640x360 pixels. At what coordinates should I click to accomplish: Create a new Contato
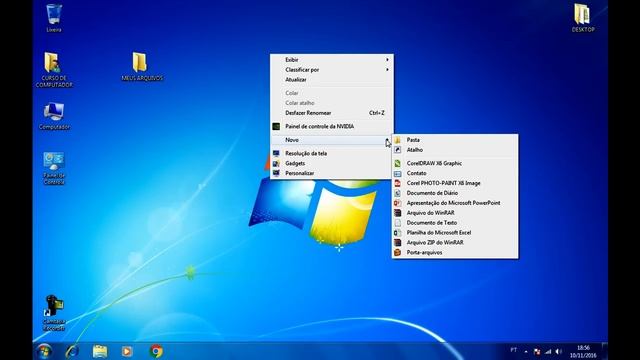pos(455,173)
